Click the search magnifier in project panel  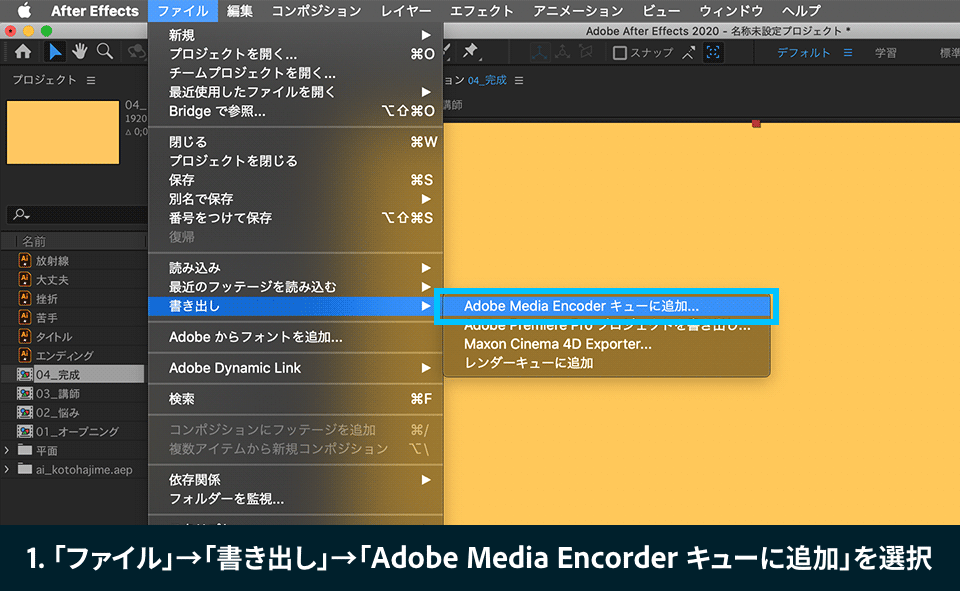(21, 214)
